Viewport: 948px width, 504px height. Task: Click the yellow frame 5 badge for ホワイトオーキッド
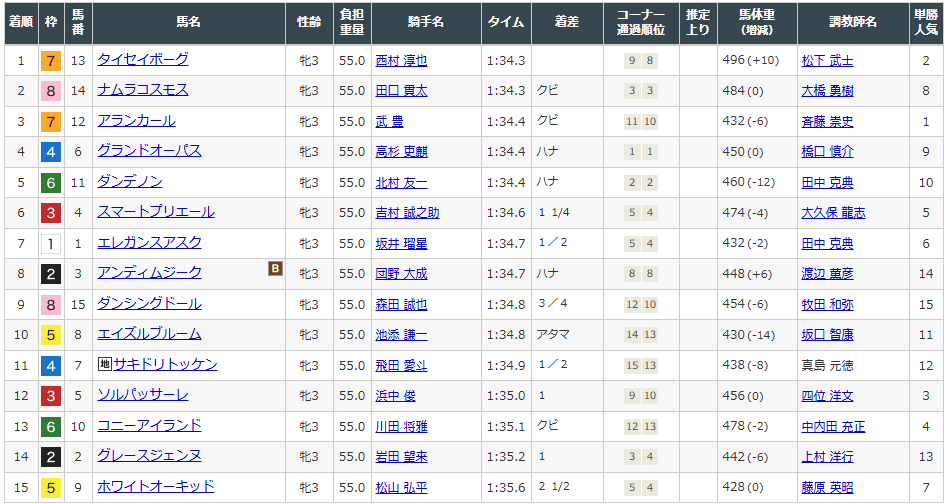(50, 488)
